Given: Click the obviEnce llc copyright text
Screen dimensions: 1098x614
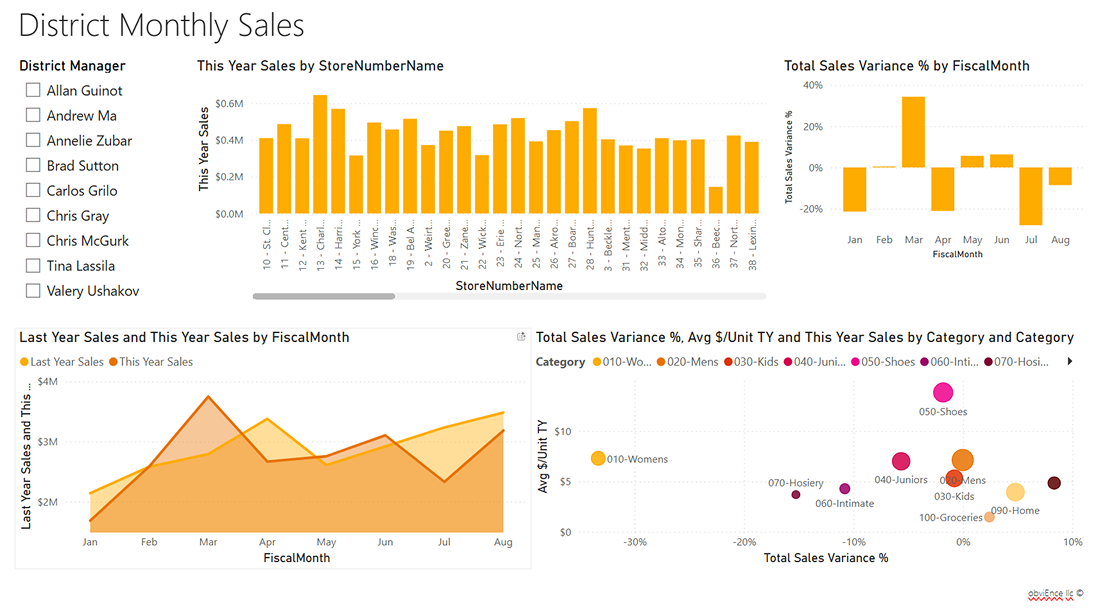Looking at the screenshot, I should pos(1055,593).
